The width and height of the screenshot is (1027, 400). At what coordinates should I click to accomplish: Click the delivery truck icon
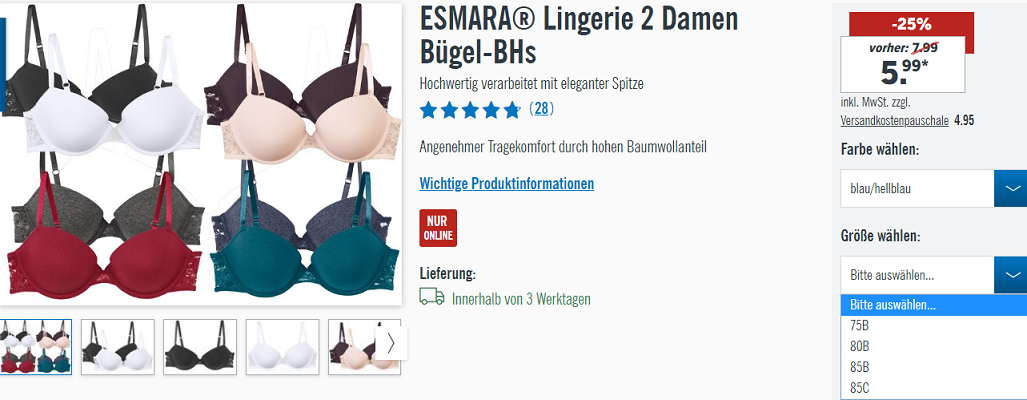click(x=432, y=297)
